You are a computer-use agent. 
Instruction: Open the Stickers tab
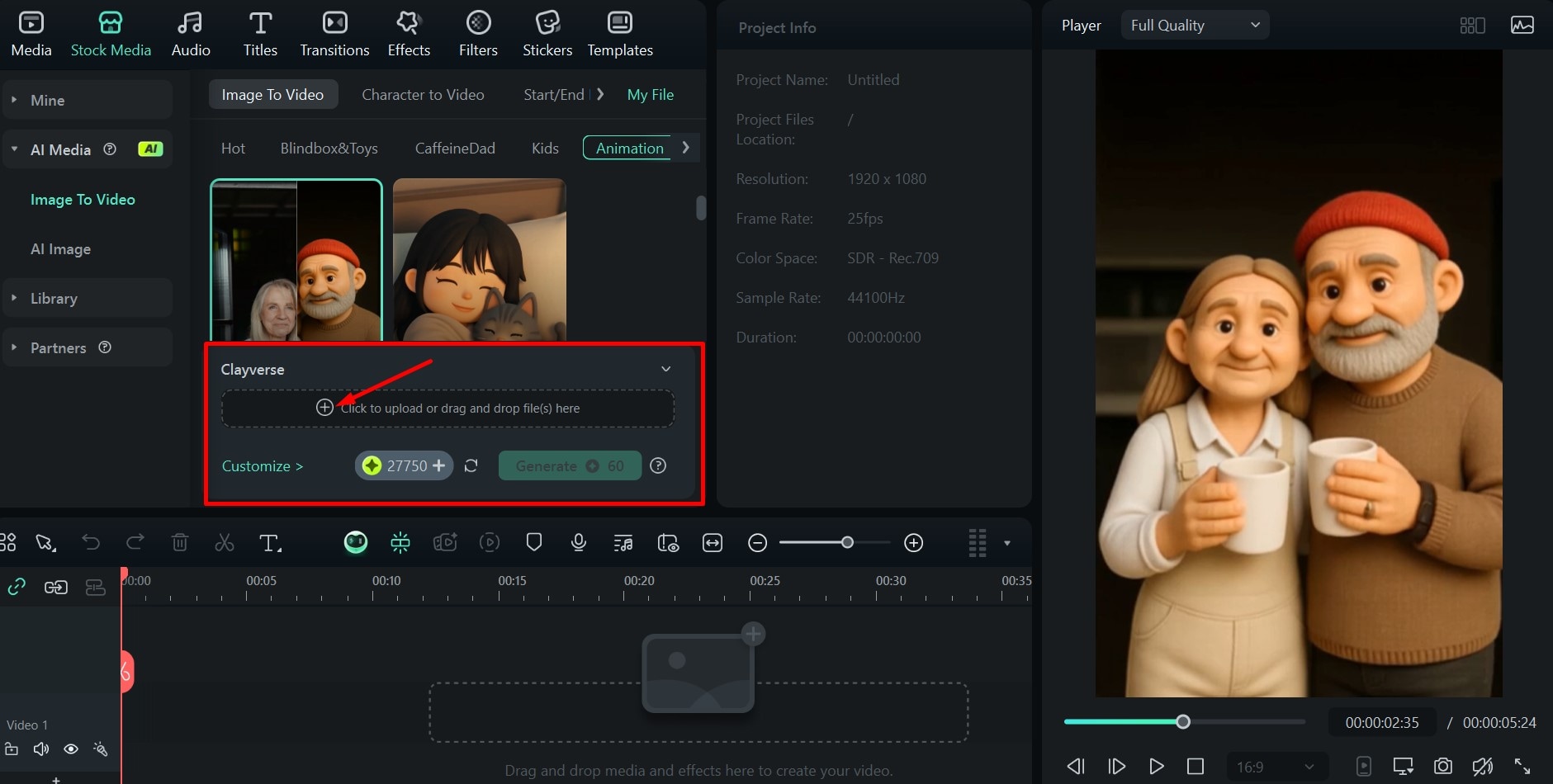pyautogui.click(x=547, y=35)
